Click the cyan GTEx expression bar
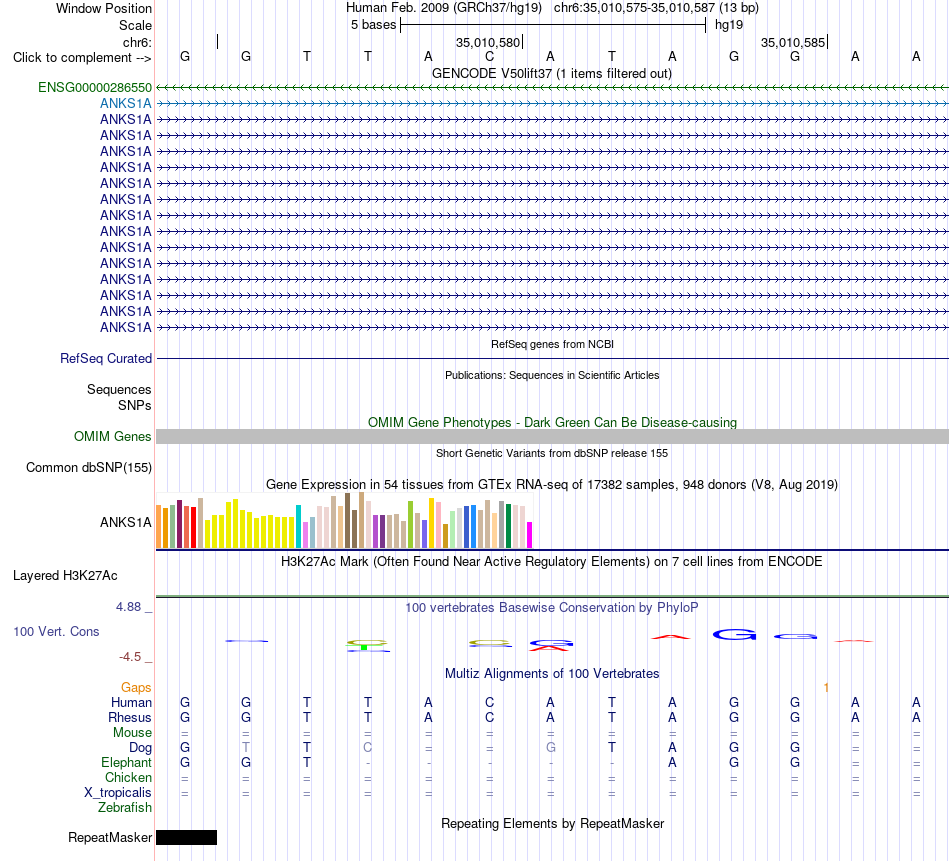This screenshot has height=861, width=950. [x=298, y=527]
